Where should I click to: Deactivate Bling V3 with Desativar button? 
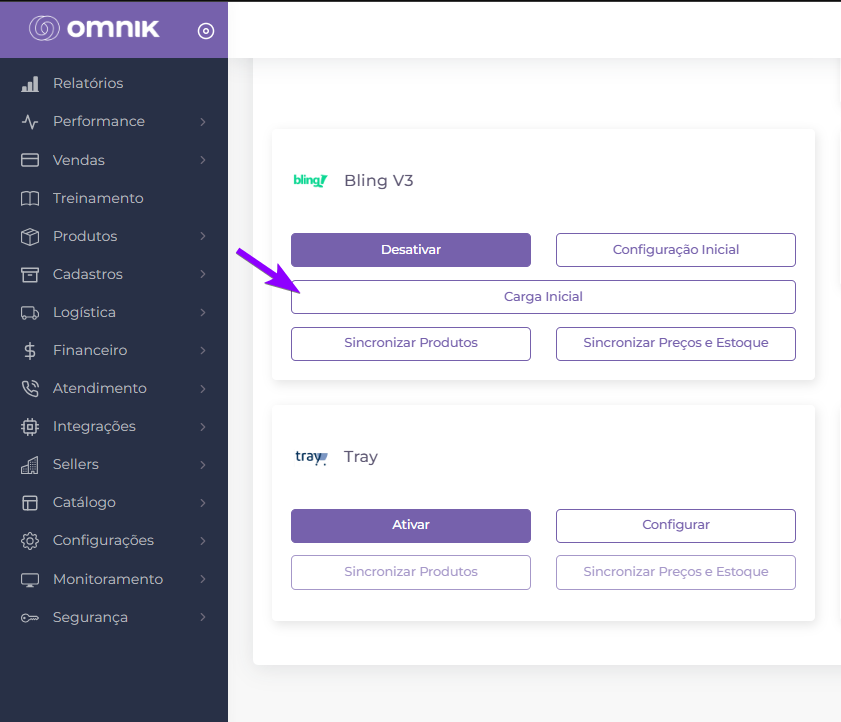(x=411, y=250)
